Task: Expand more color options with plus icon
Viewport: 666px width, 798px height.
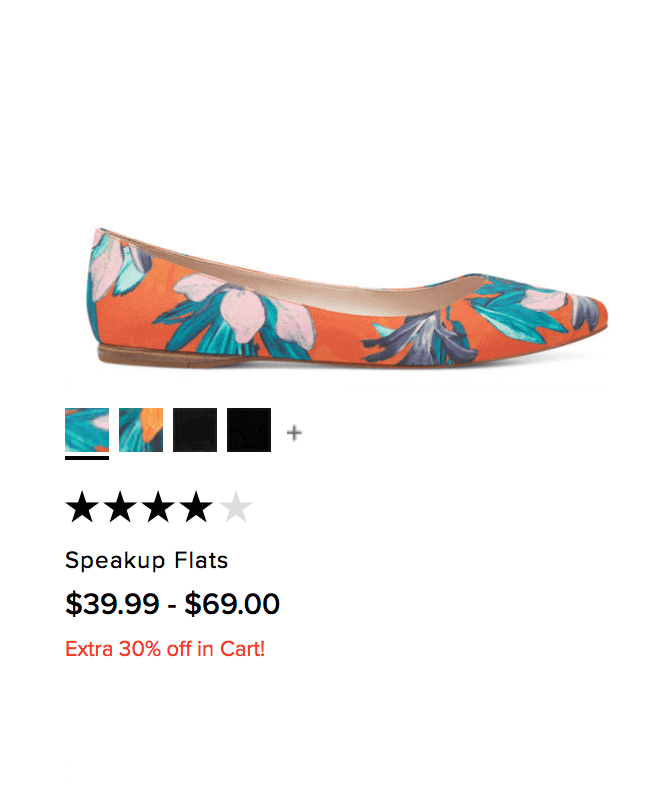Action: 294,433
